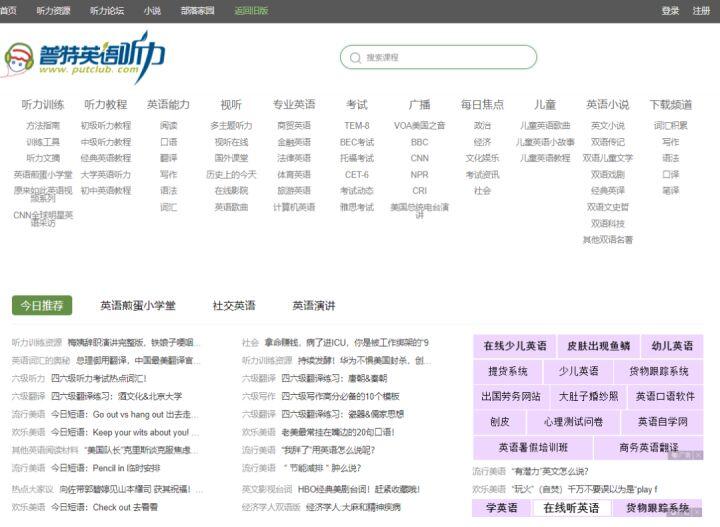Select the 英语演讲 tab
Viewport: 720px width, 527px height.
[314, 305]
